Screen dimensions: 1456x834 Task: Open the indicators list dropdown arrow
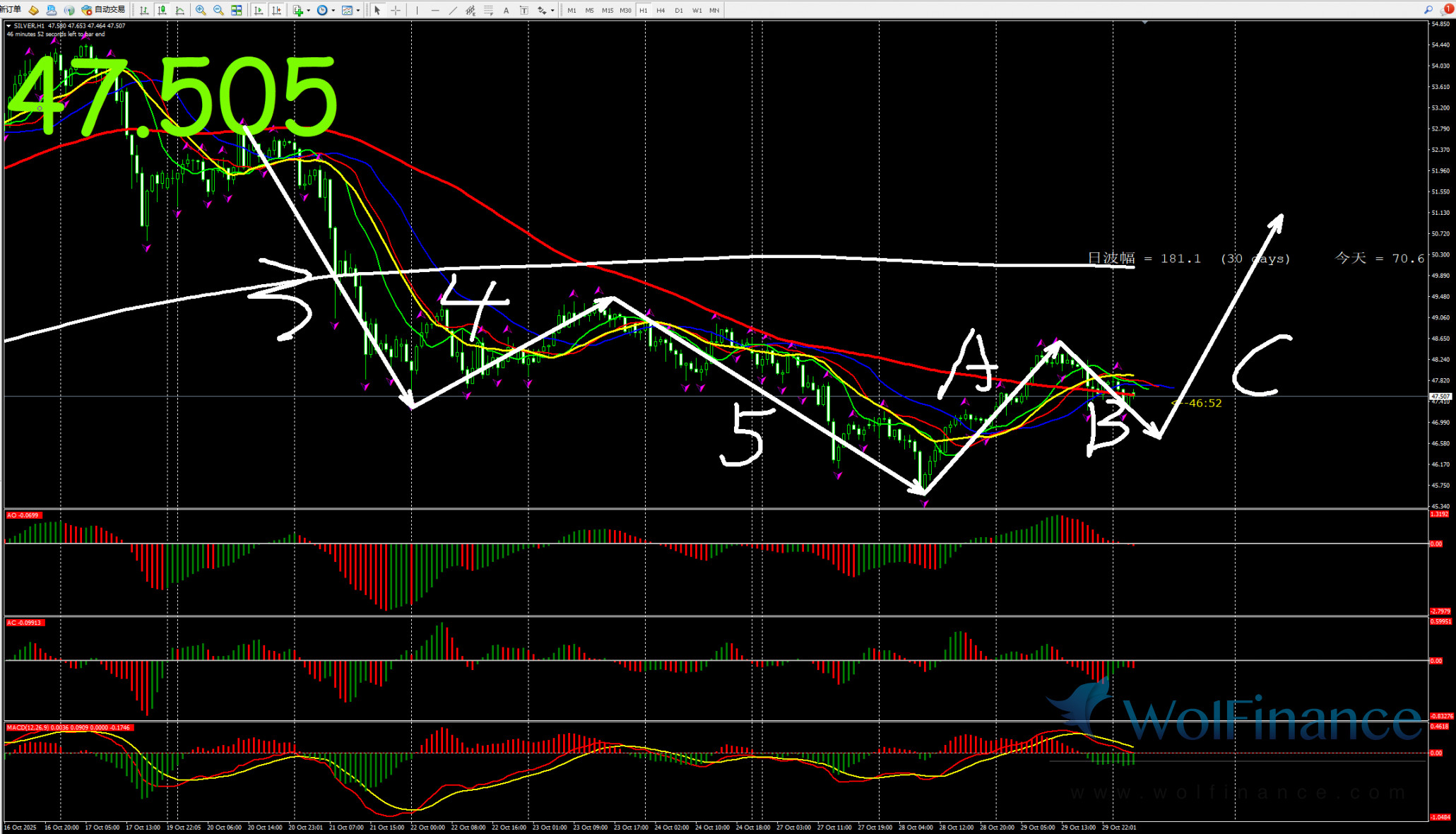click(309, 10)
